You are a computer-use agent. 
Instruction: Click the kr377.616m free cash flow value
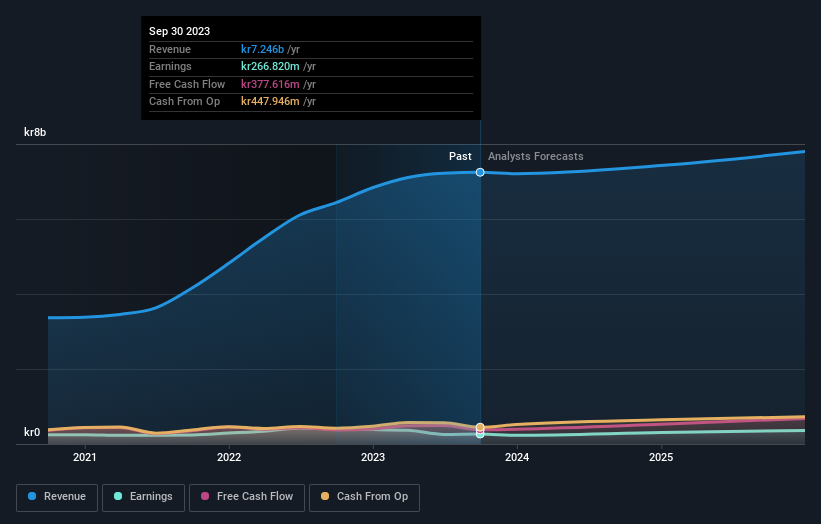pyautogui.click(x=270, y=84)
